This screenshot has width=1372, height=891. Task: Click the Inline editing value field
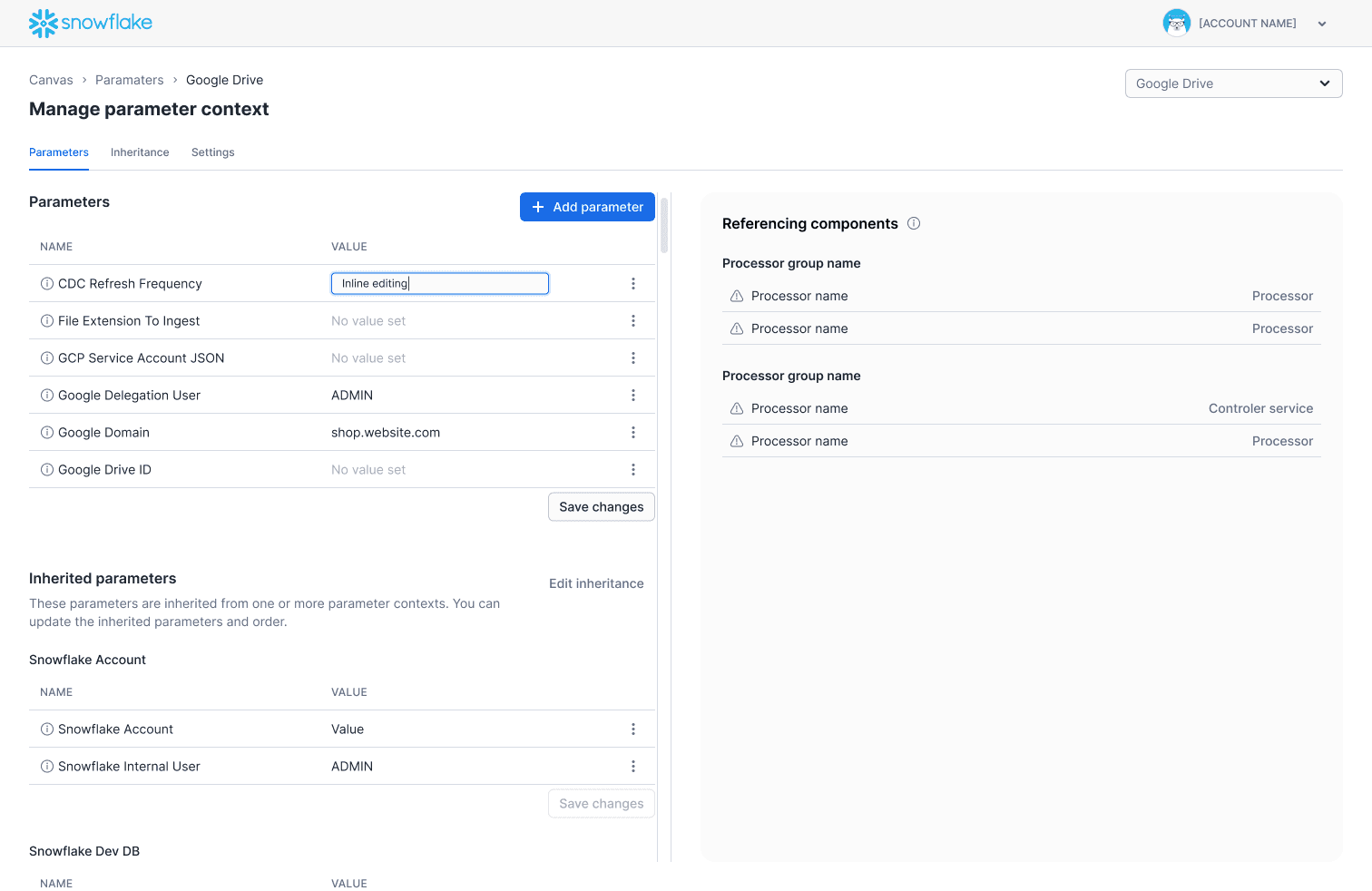pos(440,284)
